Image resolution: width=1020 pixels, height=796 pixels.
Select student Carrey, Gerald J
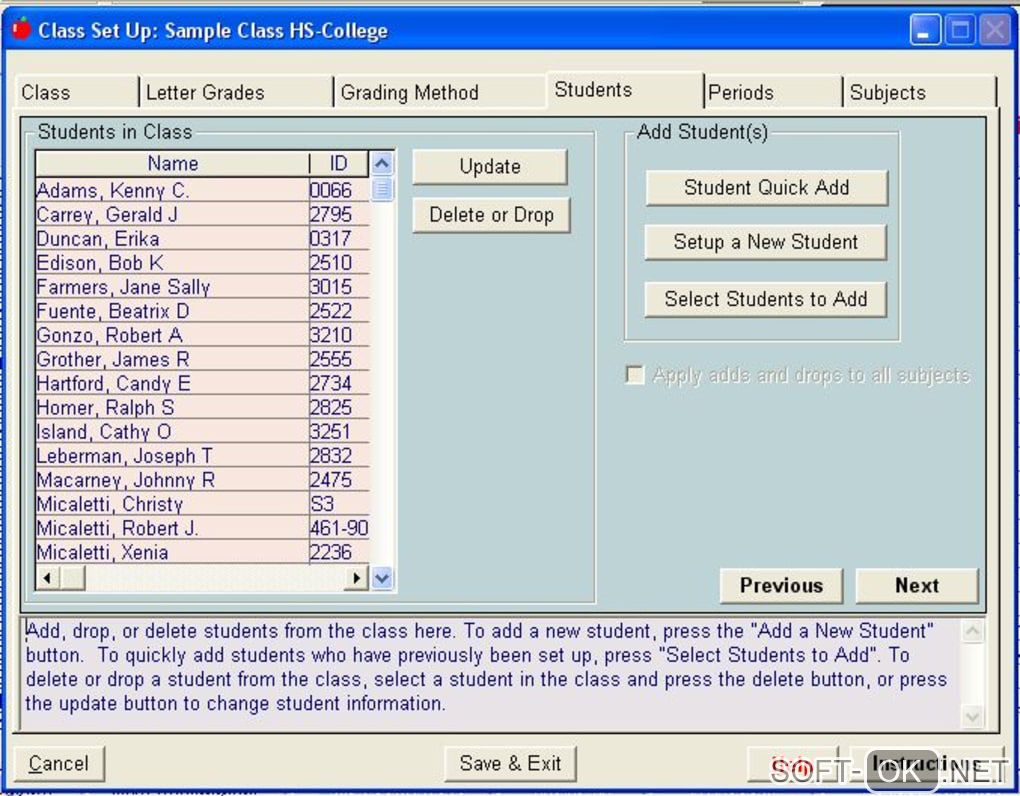(172, 215)
